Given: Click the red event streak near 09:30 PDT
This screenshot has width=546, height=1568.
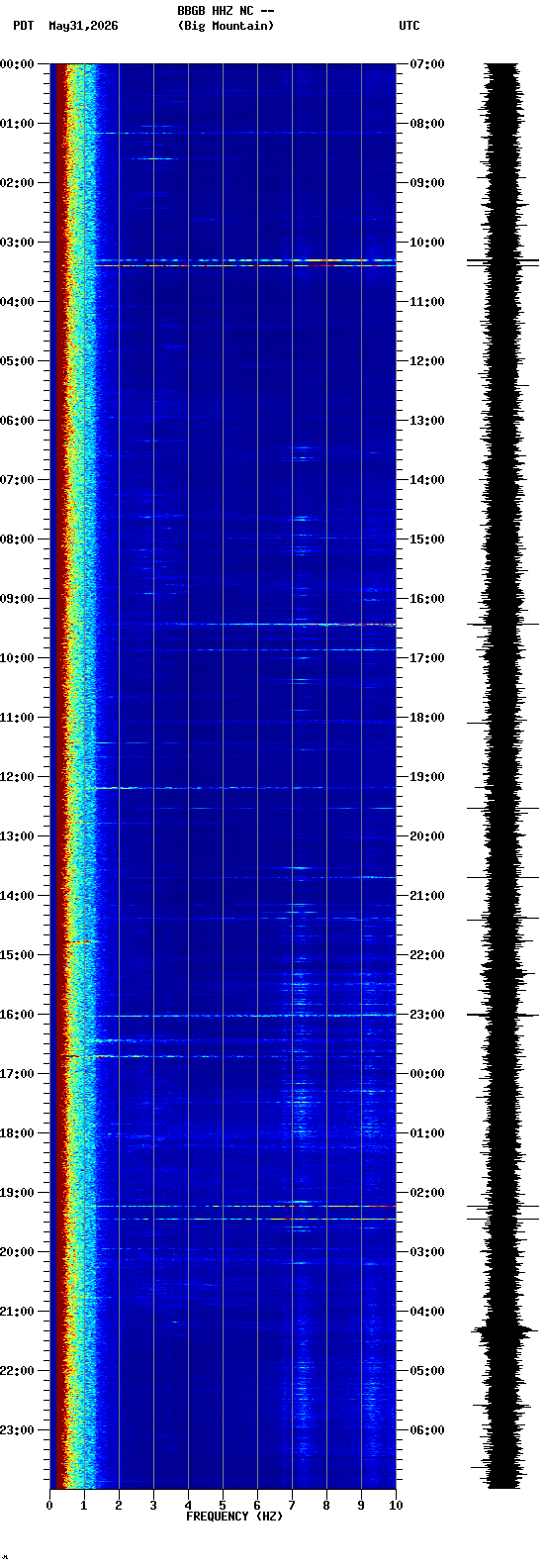Looking at the screenshot, I should click(x=287, y=624).
